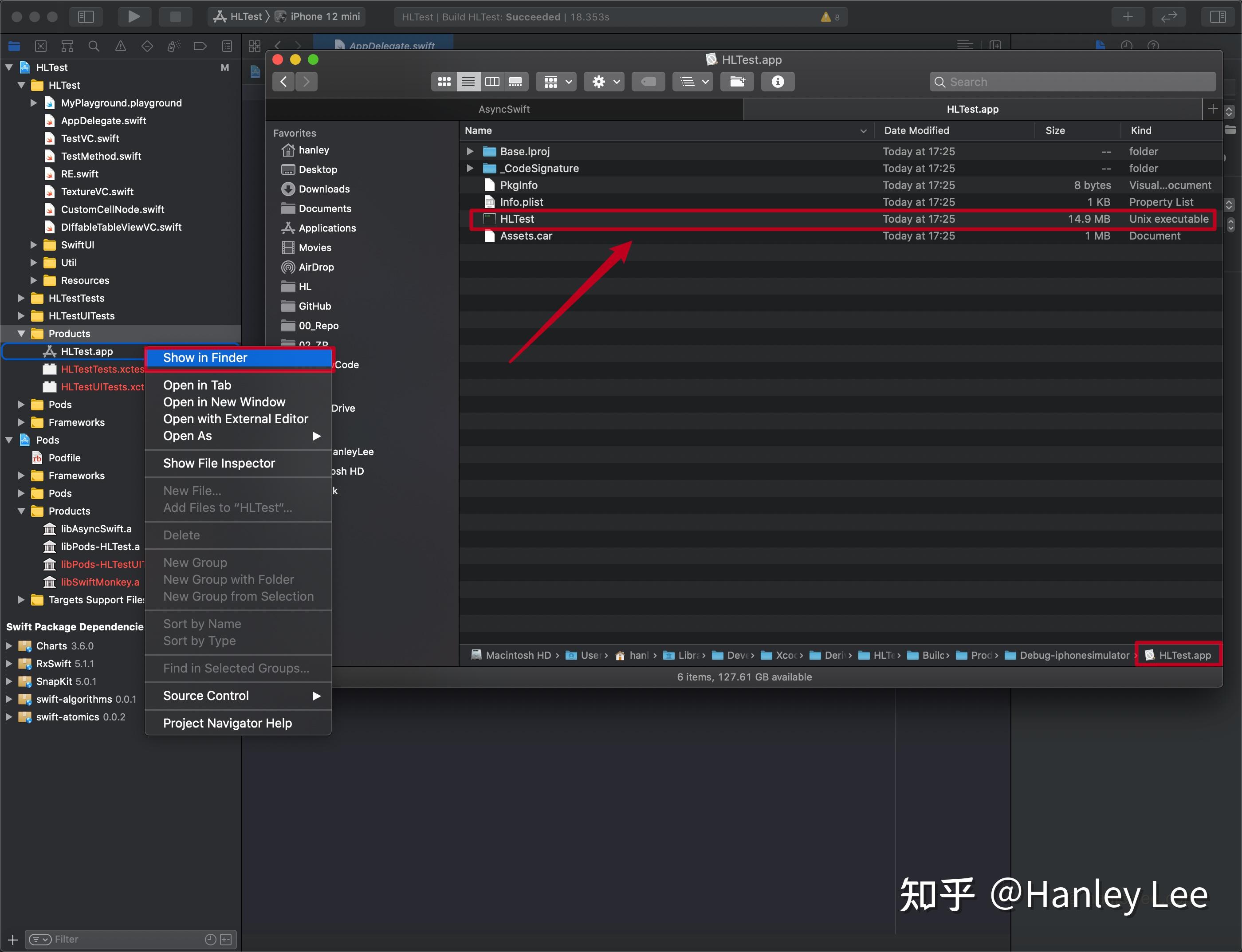Click the Stop button in Xcode toolbar
Viewport: 1242px width, 952px height.
[175, 16]
